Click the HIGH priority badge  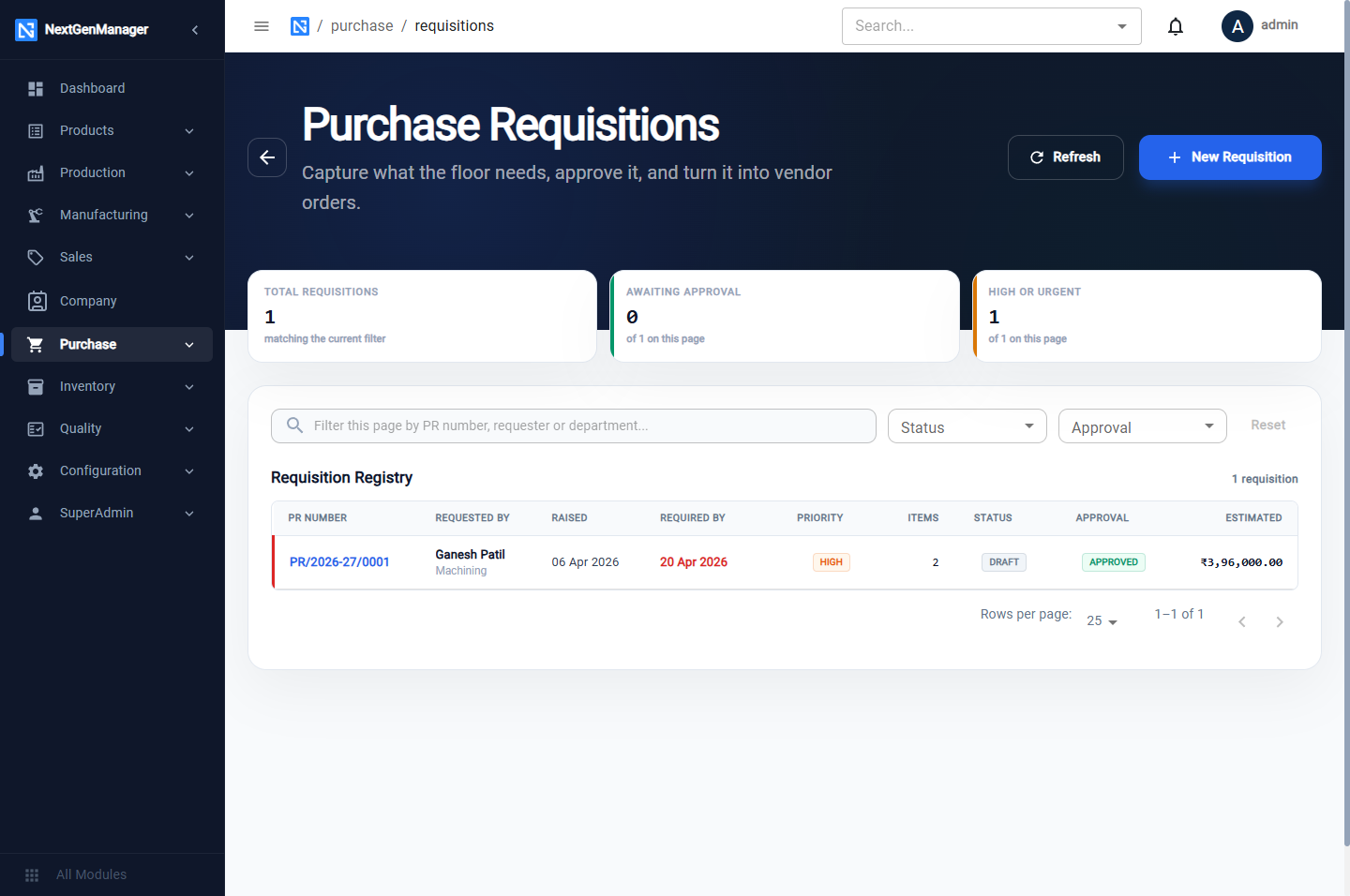coord(832,562)
